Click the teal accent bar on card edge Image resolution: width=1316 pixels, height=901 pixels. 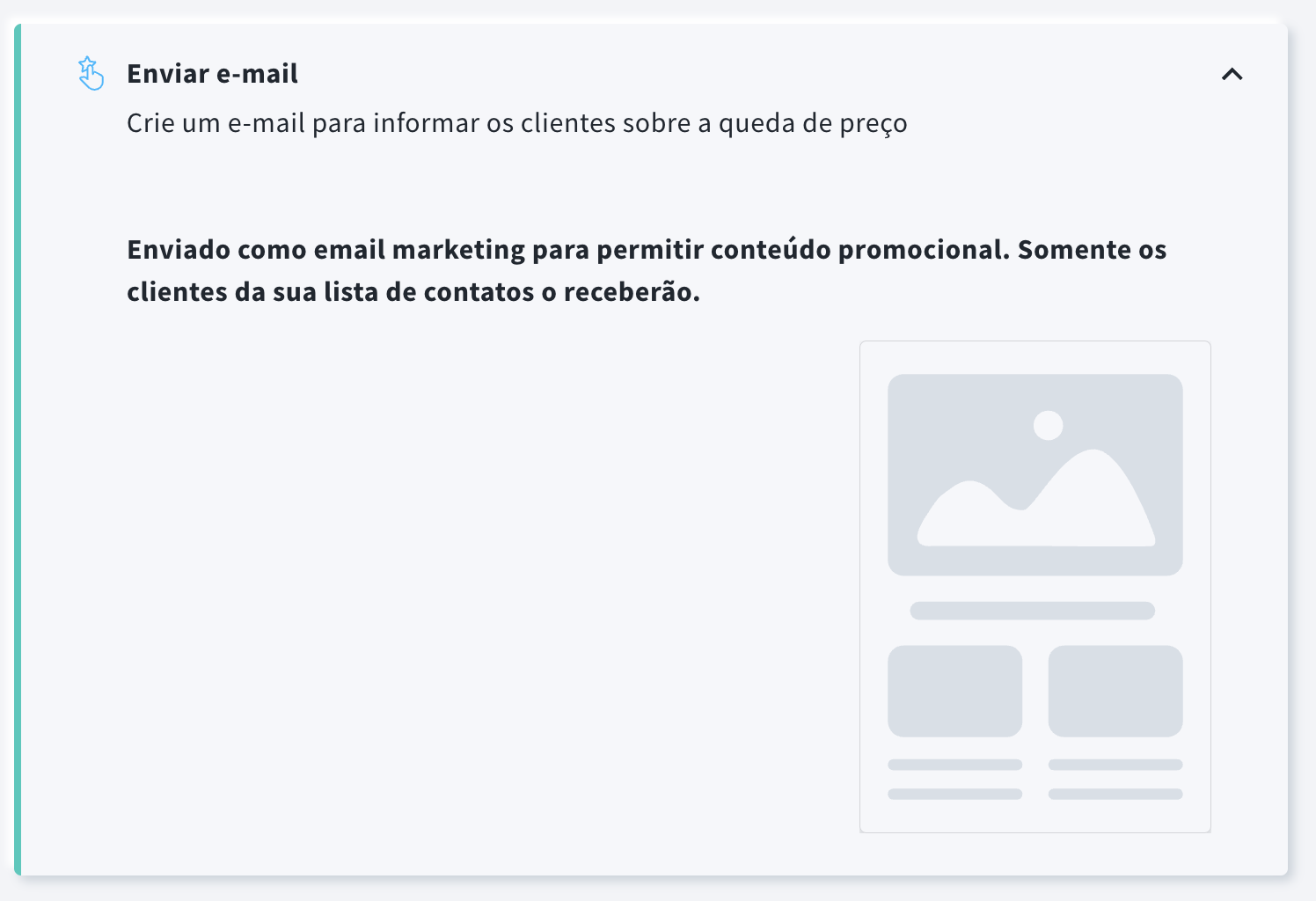click(18, 450)
